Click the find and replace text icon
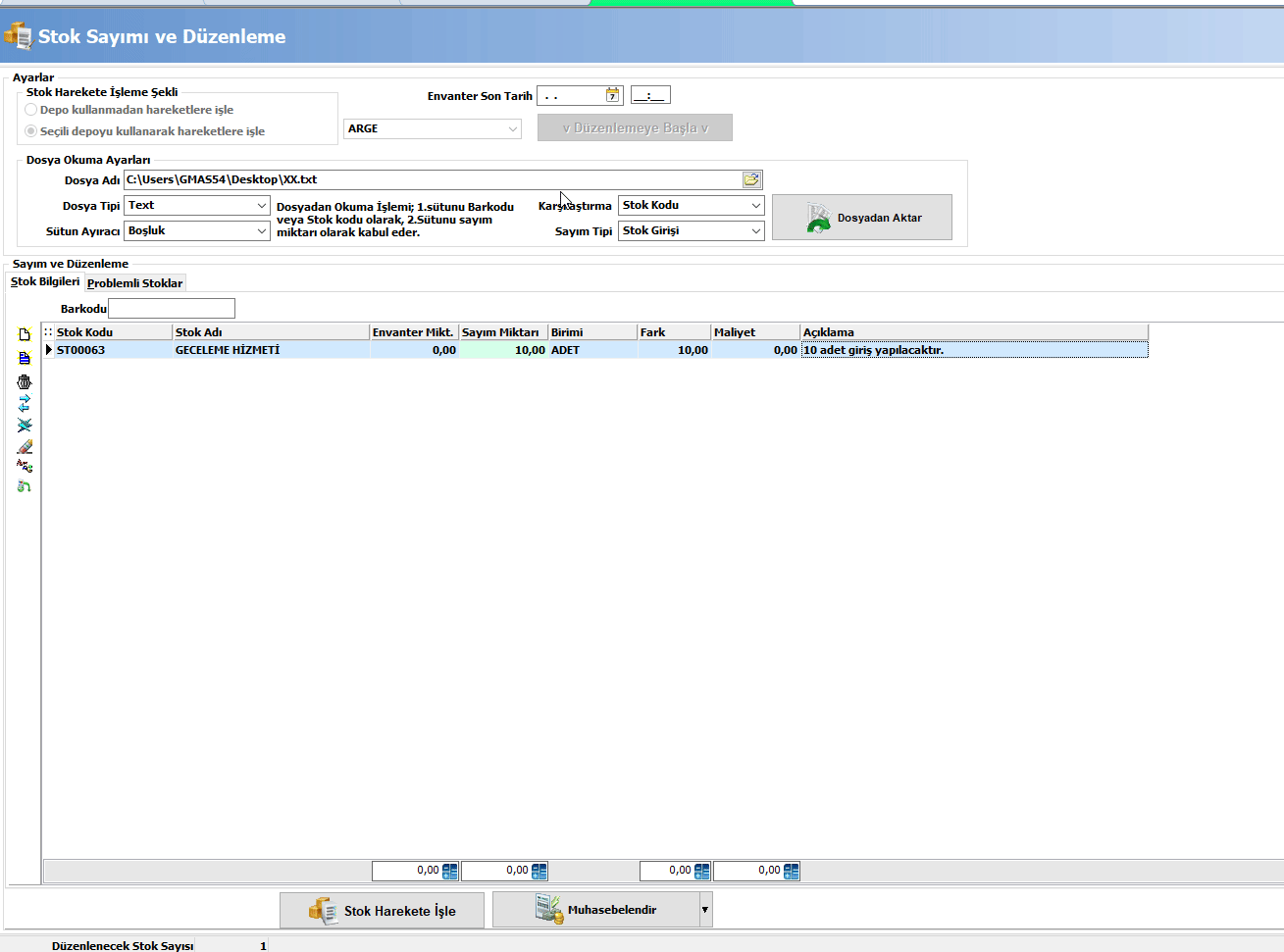Screen dimensions: 1284x952 [x=25, y=466]
